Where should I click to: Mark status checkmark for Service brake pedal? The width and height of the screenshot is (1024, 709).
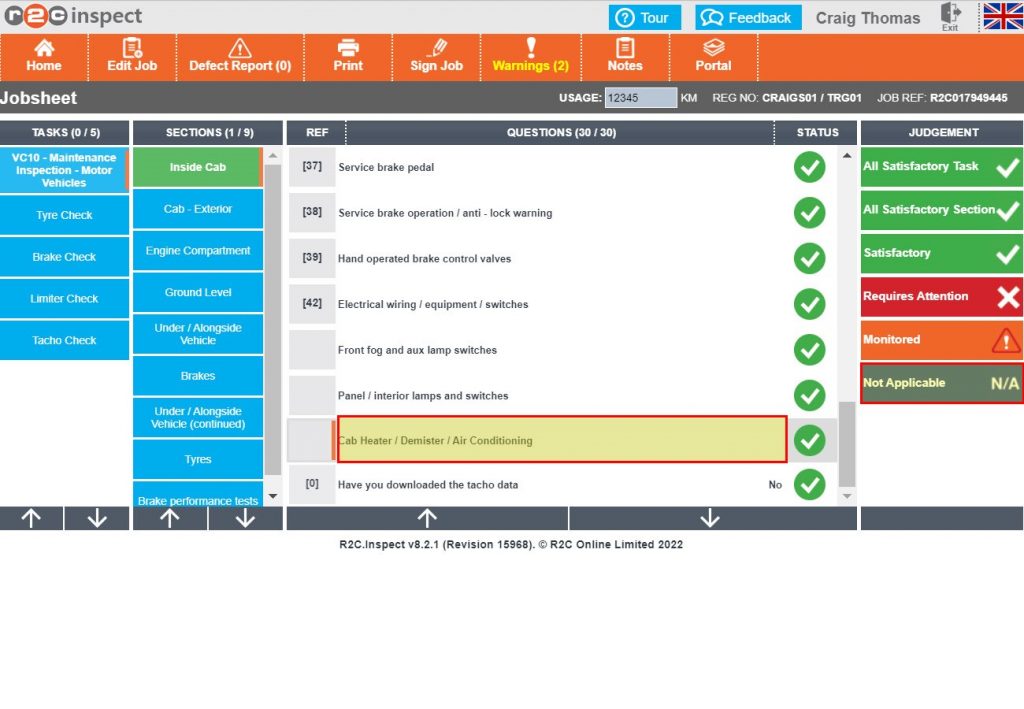pyautogui.click(x=810, y=167)
